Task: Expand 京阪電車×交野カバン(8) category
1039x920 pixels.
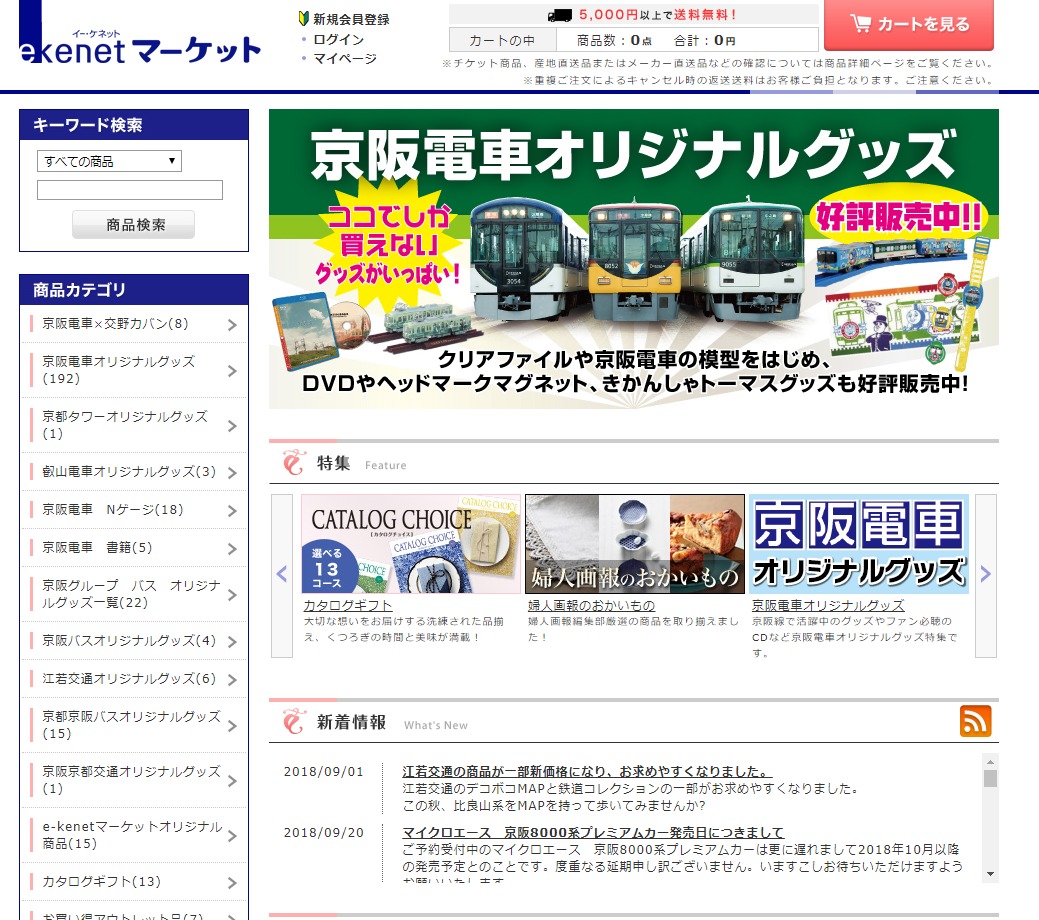Action: (x=133, y=324)
